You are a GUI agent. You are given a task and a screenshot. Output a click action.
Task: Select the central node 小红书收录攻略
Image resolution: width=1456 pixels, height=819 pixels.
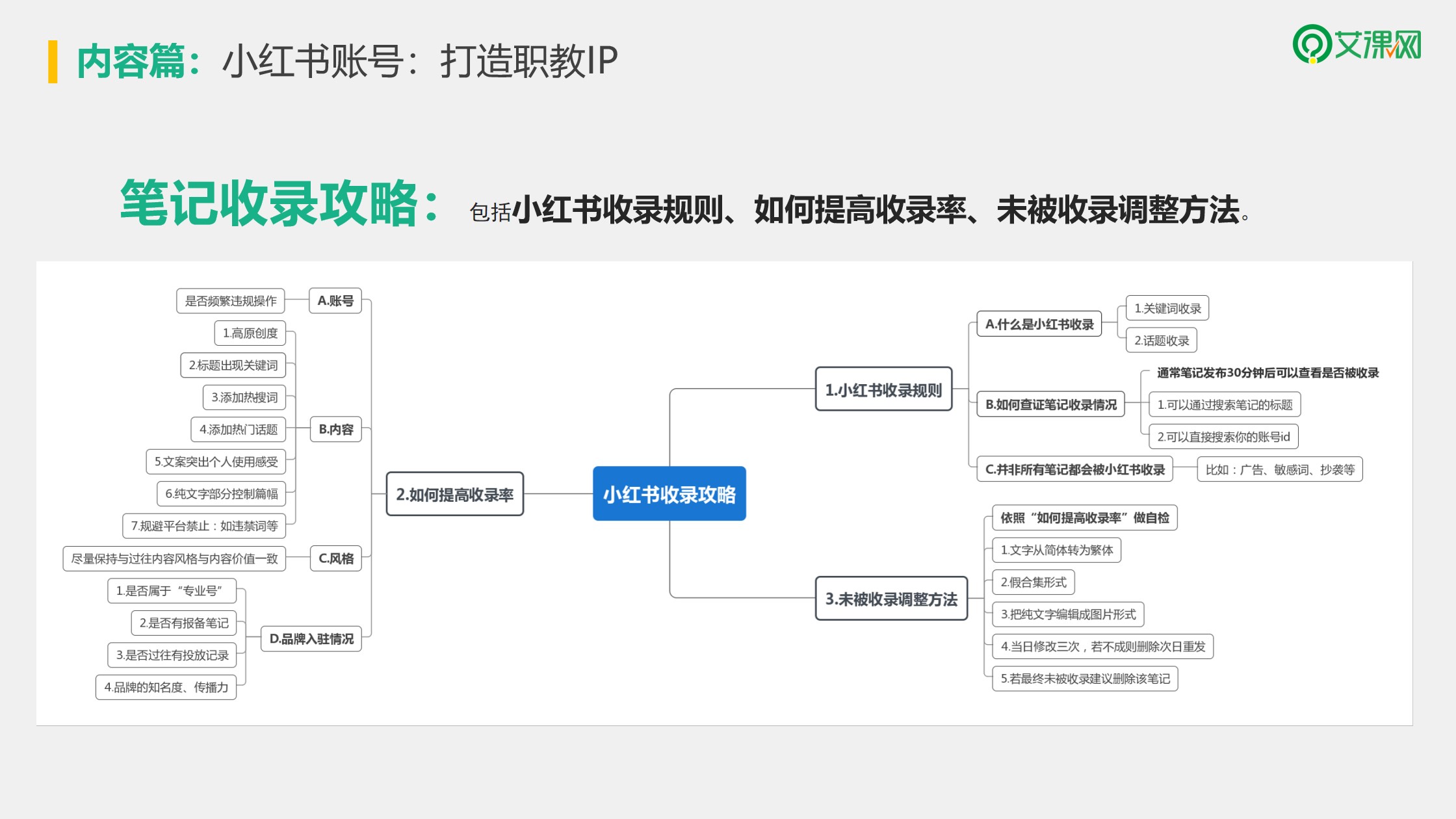click(669, 494)
